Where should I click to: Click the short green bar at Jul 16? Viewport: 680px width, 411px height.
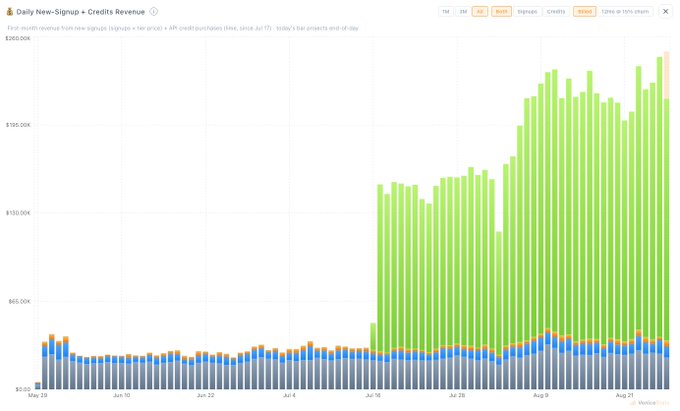(373, 336)
